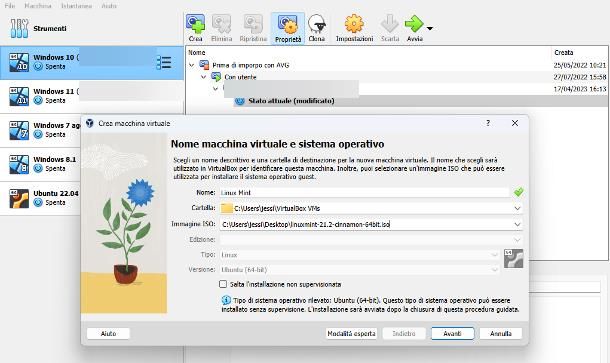This screenshot has width=610, height=363.
Task: Click the 64-bit OS type icon
Action: (514, 259)
